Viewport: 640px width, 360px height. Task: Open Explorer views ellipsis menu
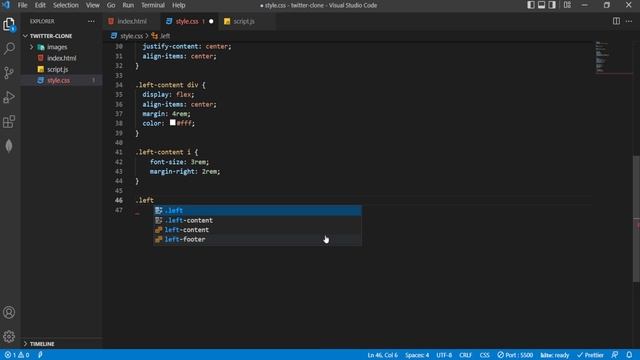[91, 21]
